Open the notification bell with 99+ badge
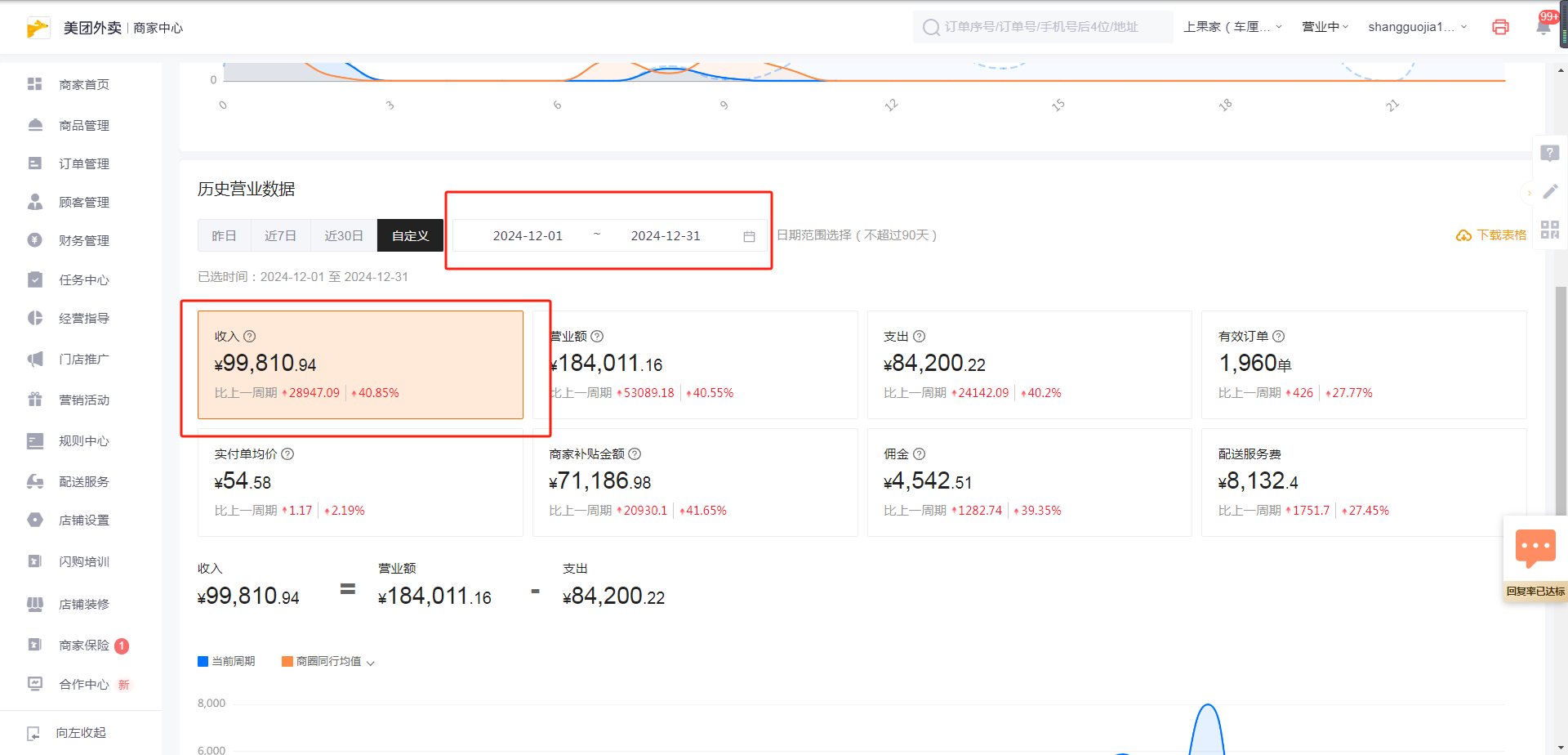The width and height of the screenshot is (1568, 755). [x=1543, y=27]
